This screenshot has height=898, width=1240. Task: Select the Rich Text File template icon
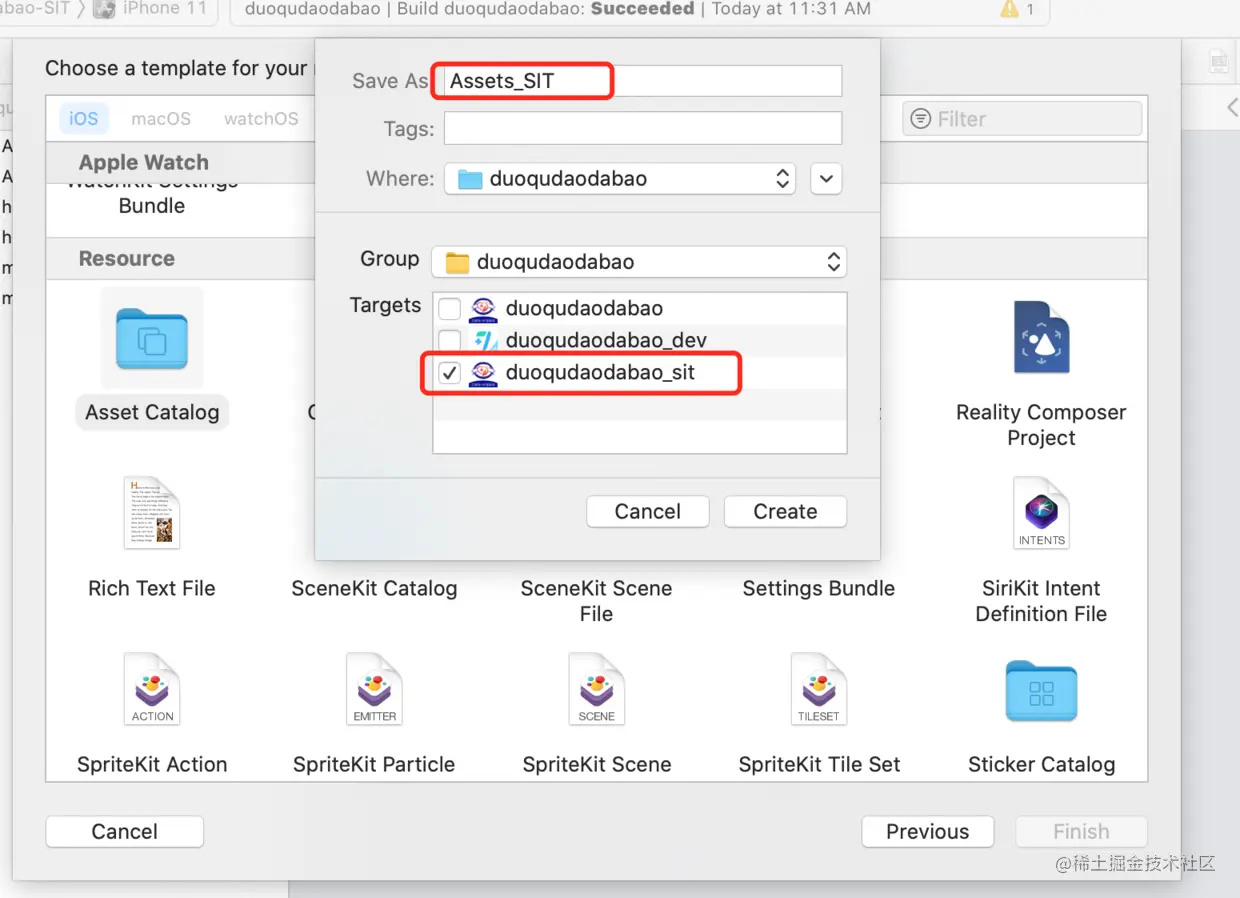(152, 513)
